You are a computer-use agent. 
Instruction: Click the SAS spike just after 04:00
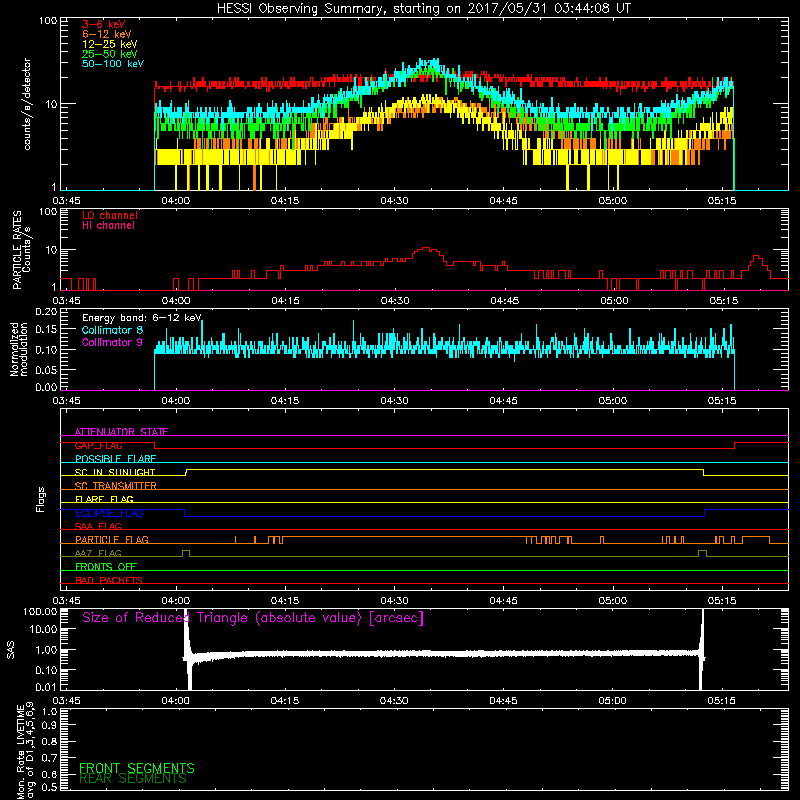(x=188, y=648)
